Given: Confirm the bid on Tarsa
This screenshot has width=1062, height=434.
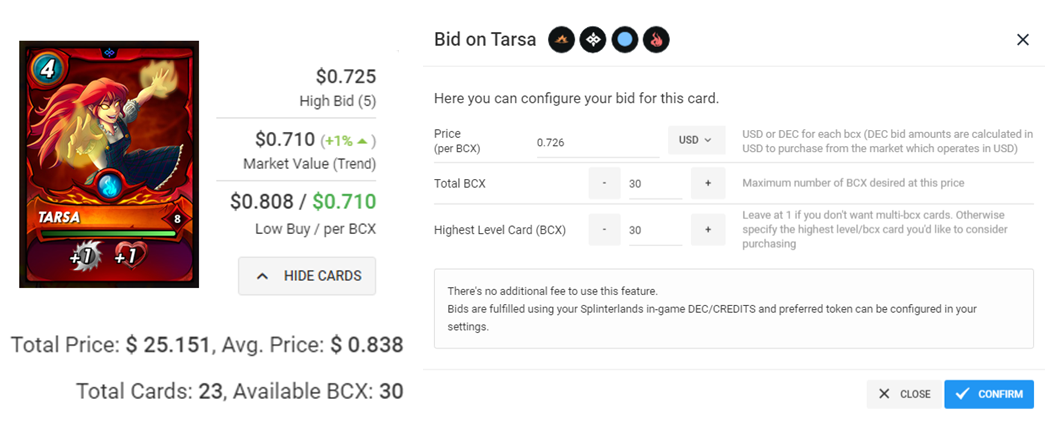Looking at the screenshot, I should pyautogui.click(x=989, y=394).
